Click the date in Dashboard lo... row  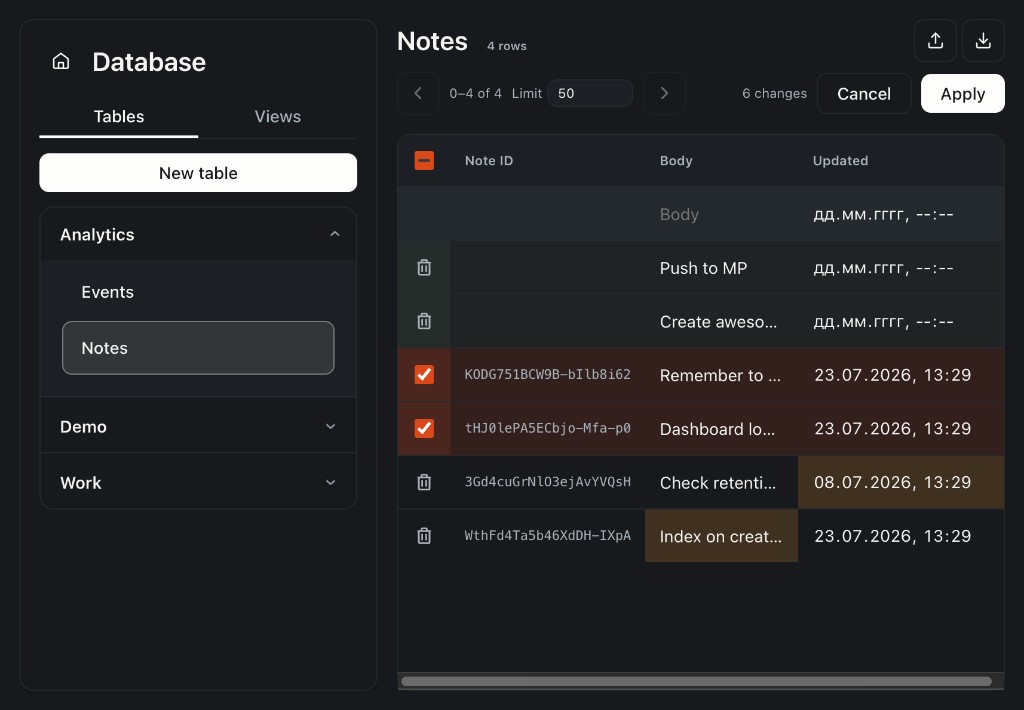pos(901,428)
